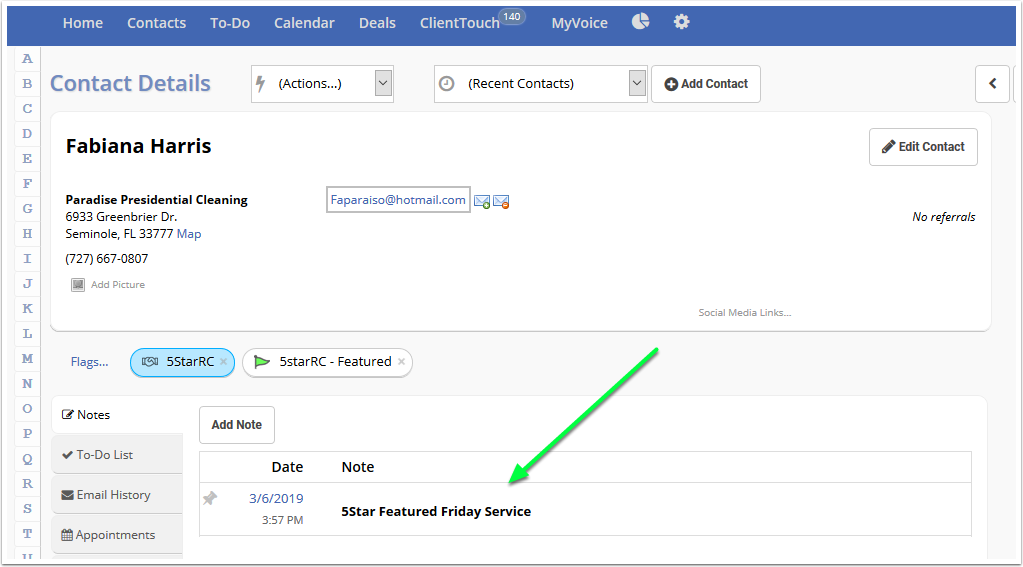
Task: Click the Add Picture image icon
Action: [x=78, y=285]
